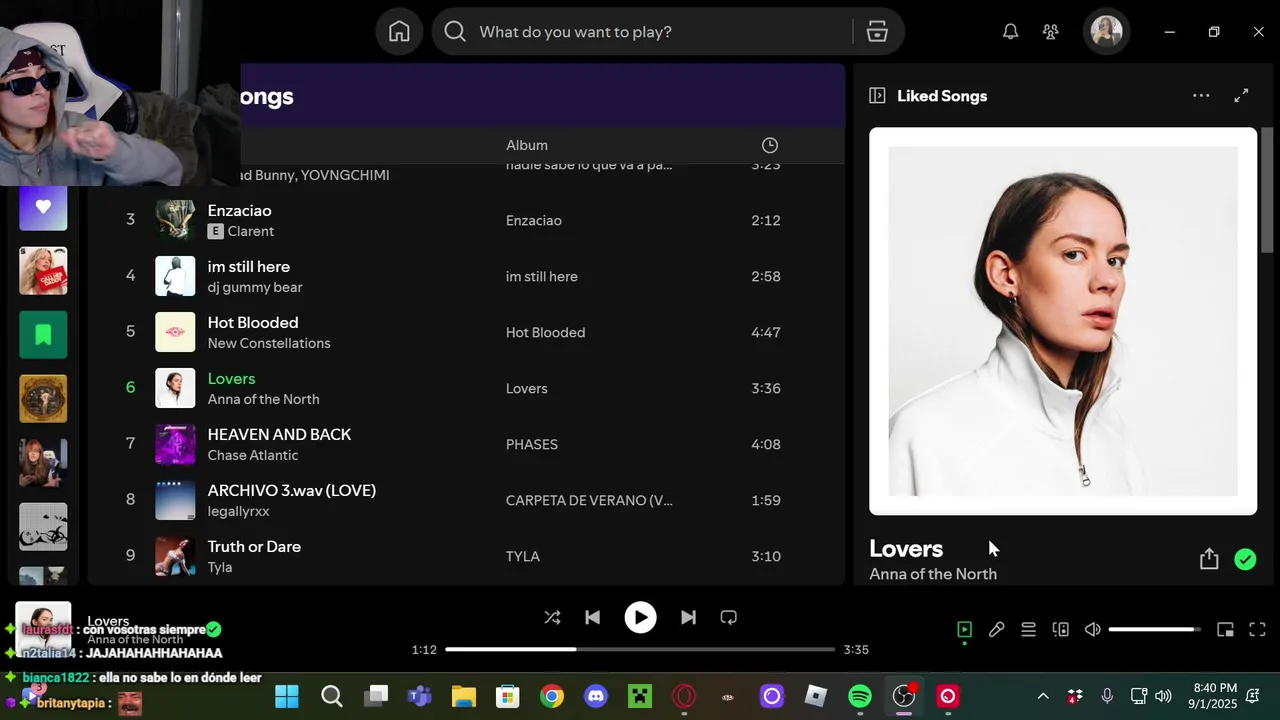Image resolution: width=1280 pixels, height=720 pixels.
Task: Show hidden system tray icons
Action: (1043, 696)
